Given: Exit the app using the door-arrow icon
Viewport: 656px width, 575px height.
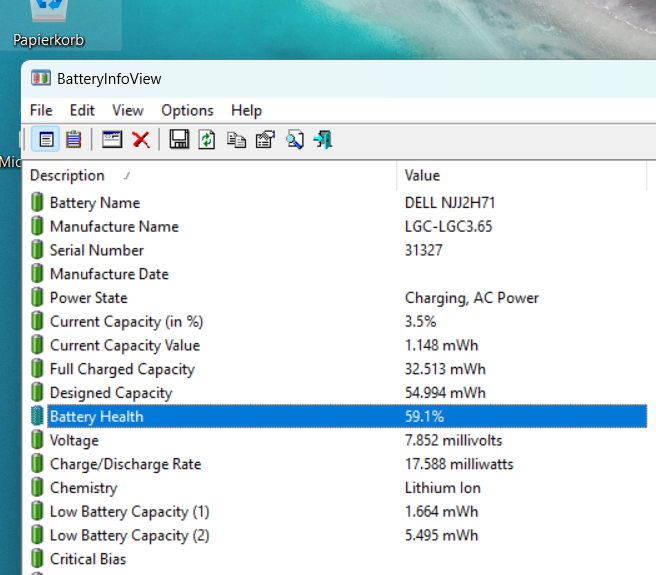Looking at the screenshot, I should pos(323,139).
